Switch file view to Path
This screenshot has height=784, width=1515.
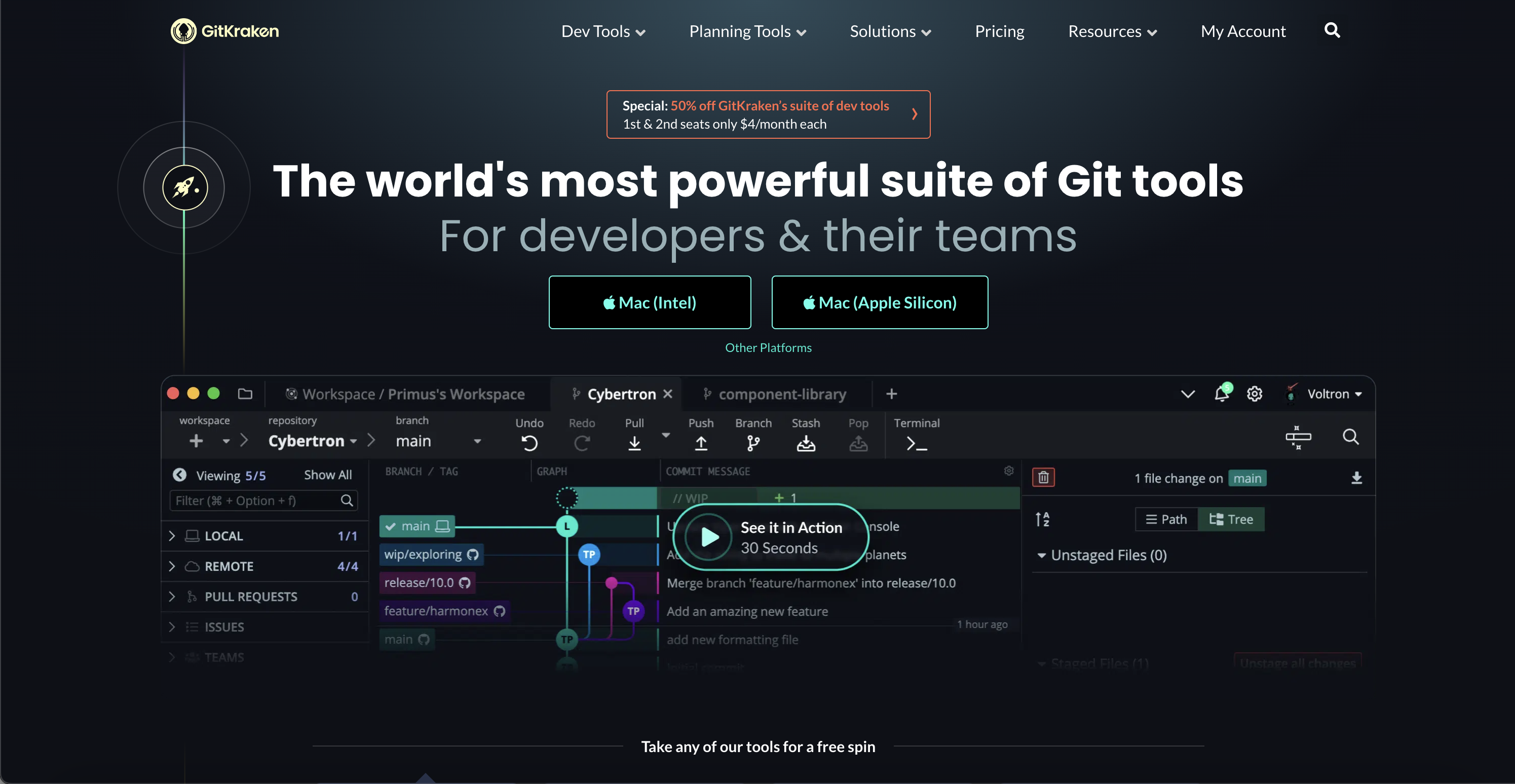[x=1166, y=519]
